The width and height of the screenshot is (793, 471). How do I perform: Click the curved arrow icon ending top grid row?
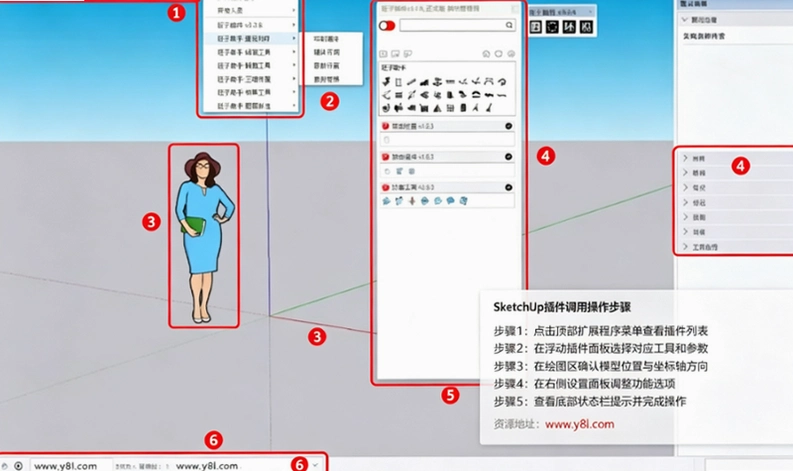(x=502, y=82)
